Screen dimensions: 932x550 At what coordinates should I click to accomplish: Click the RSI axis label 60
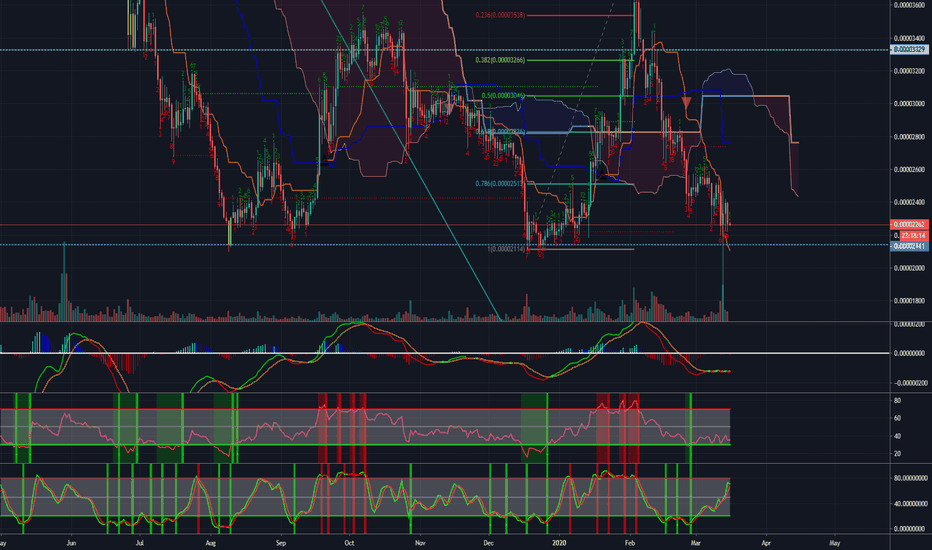point(898,418)
